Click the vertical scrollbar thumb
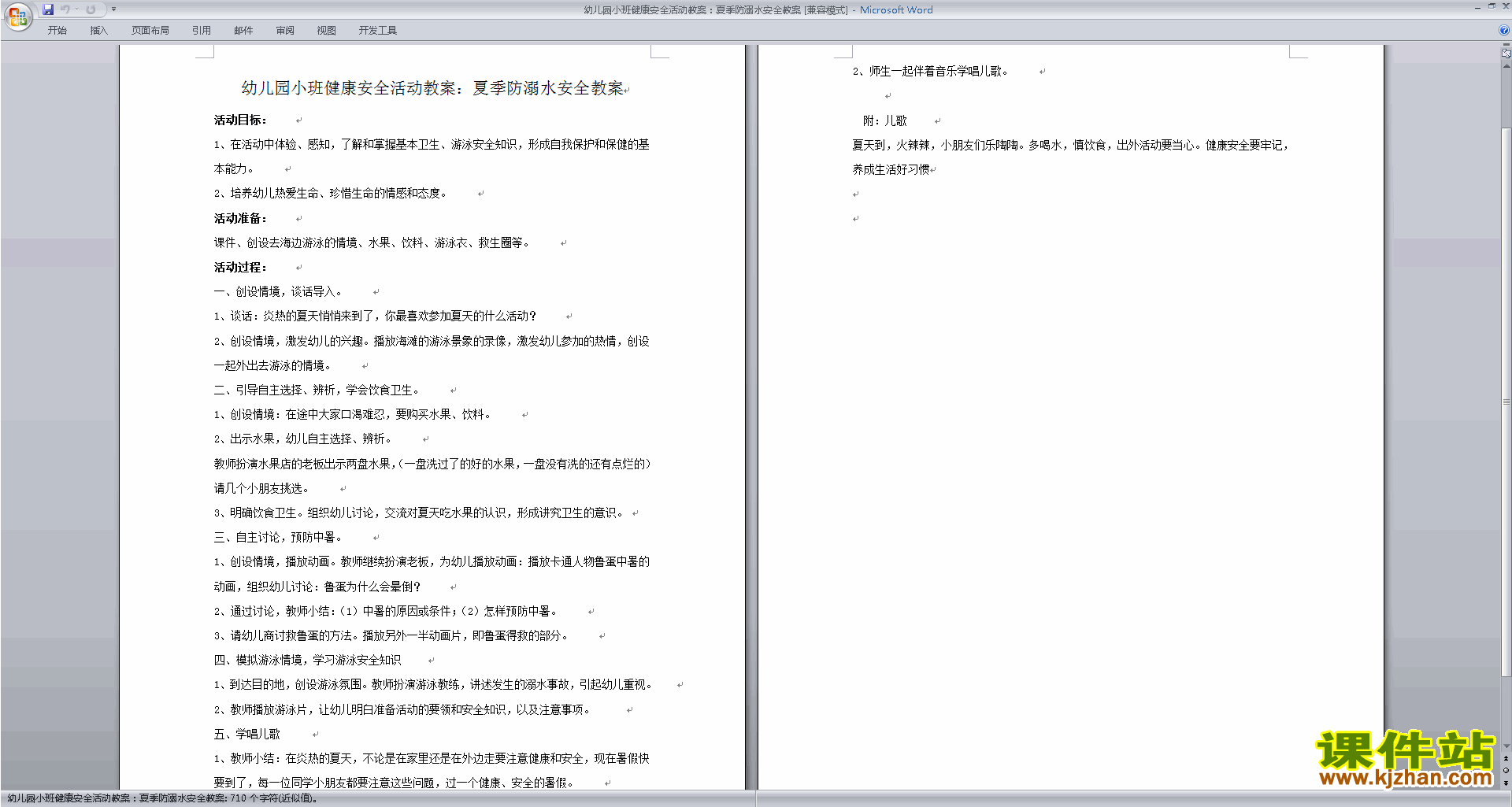Image resolution: width=1512 pixels, height=807 pixels. 1506,402
